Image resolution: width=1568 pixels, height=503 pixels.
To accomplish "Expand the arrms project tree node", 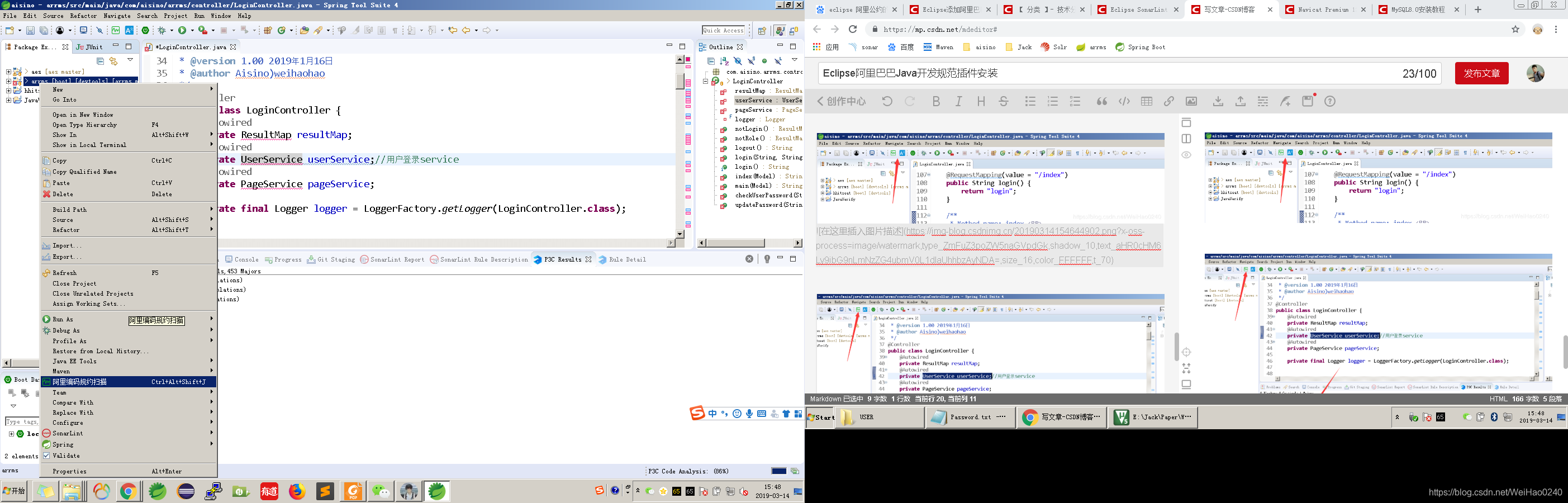I will tap(8, 81).
